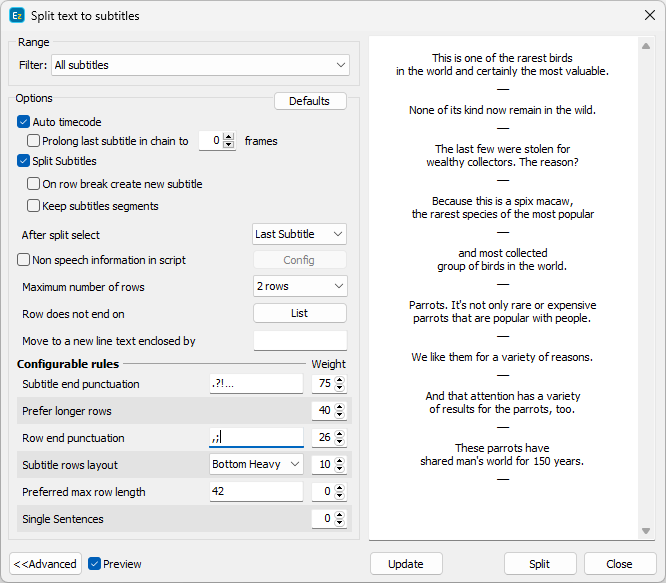This screenshot has height=583, width=666.
Task: Expand the After split select dropdown
Action: 299,234
